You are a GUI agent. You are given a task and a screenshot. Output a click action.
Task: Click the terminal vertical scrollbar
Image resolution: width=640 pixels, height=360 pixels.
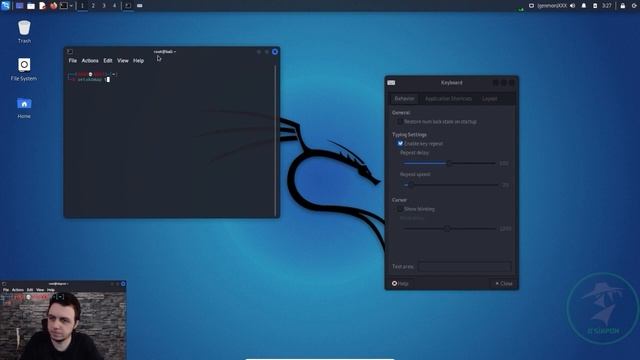point(276,140)
